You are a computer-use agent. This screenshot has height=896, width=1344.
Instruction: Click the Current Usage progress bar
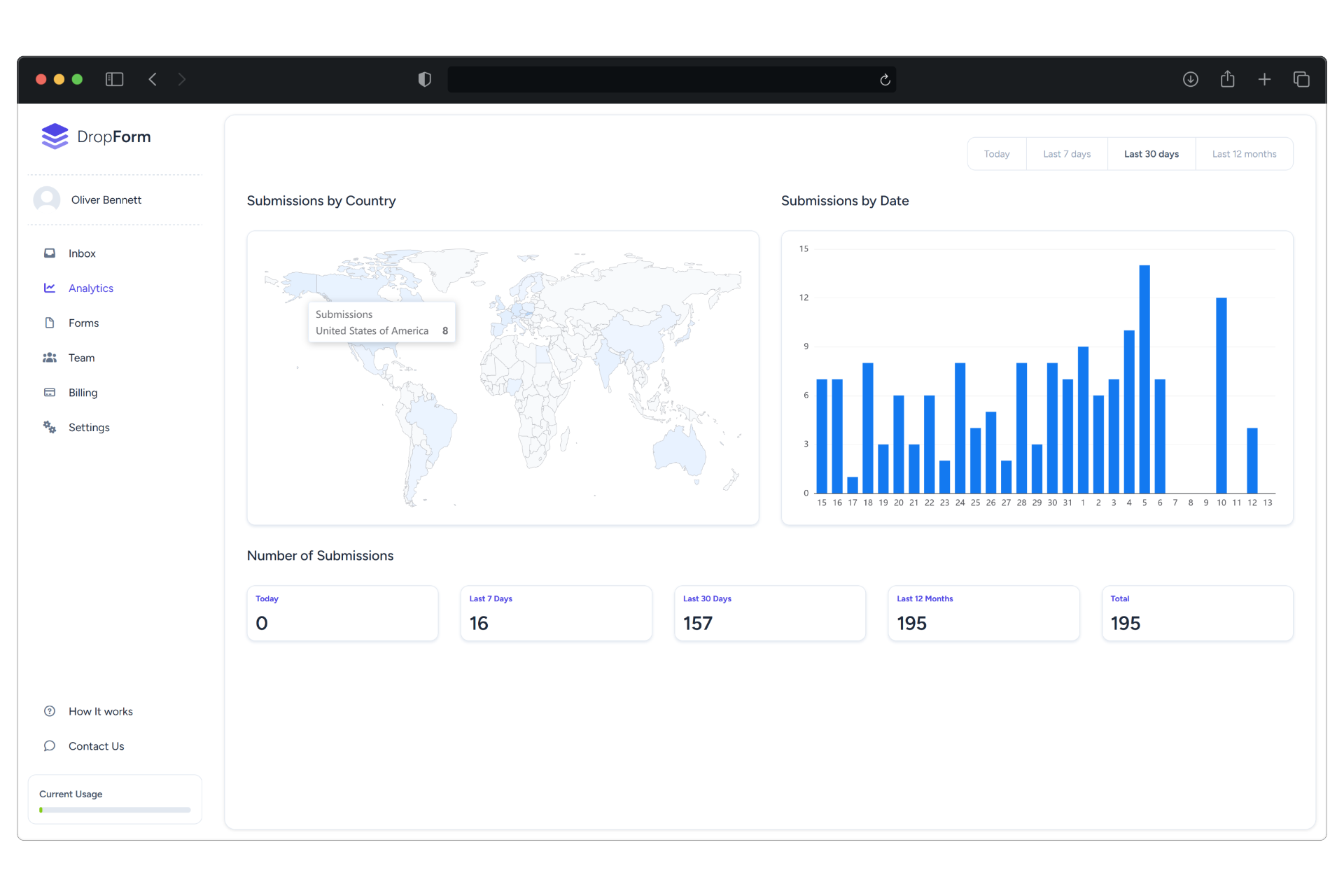pyautogui.click(x=114, y=810)
